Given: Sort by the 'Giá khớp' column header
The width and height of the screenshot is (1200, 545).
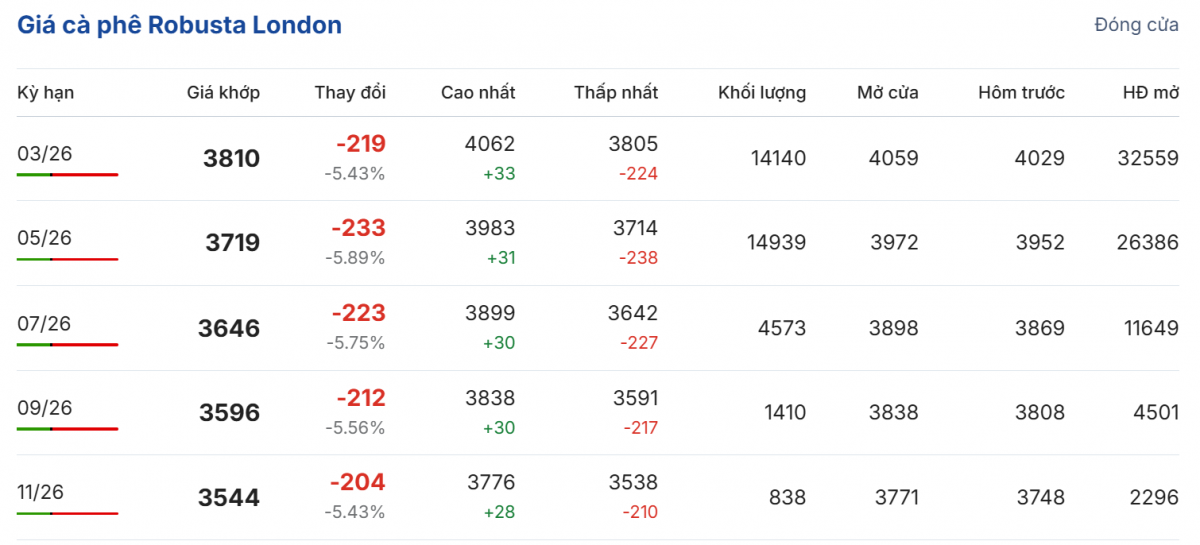Looking at the screenshot, I should (223, 93).
